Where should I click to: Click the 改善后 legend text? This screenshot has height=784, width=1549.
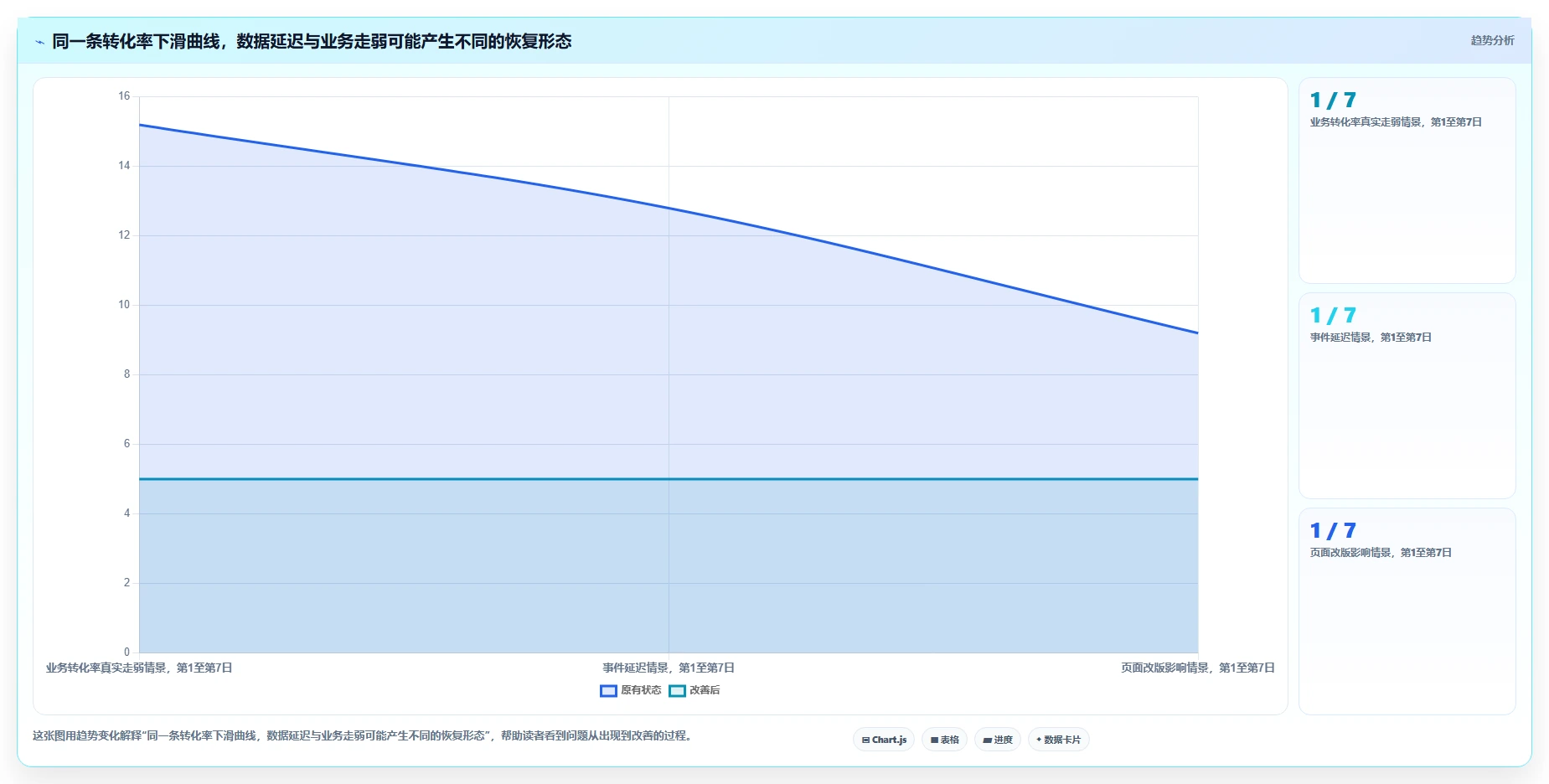[705, 690]
